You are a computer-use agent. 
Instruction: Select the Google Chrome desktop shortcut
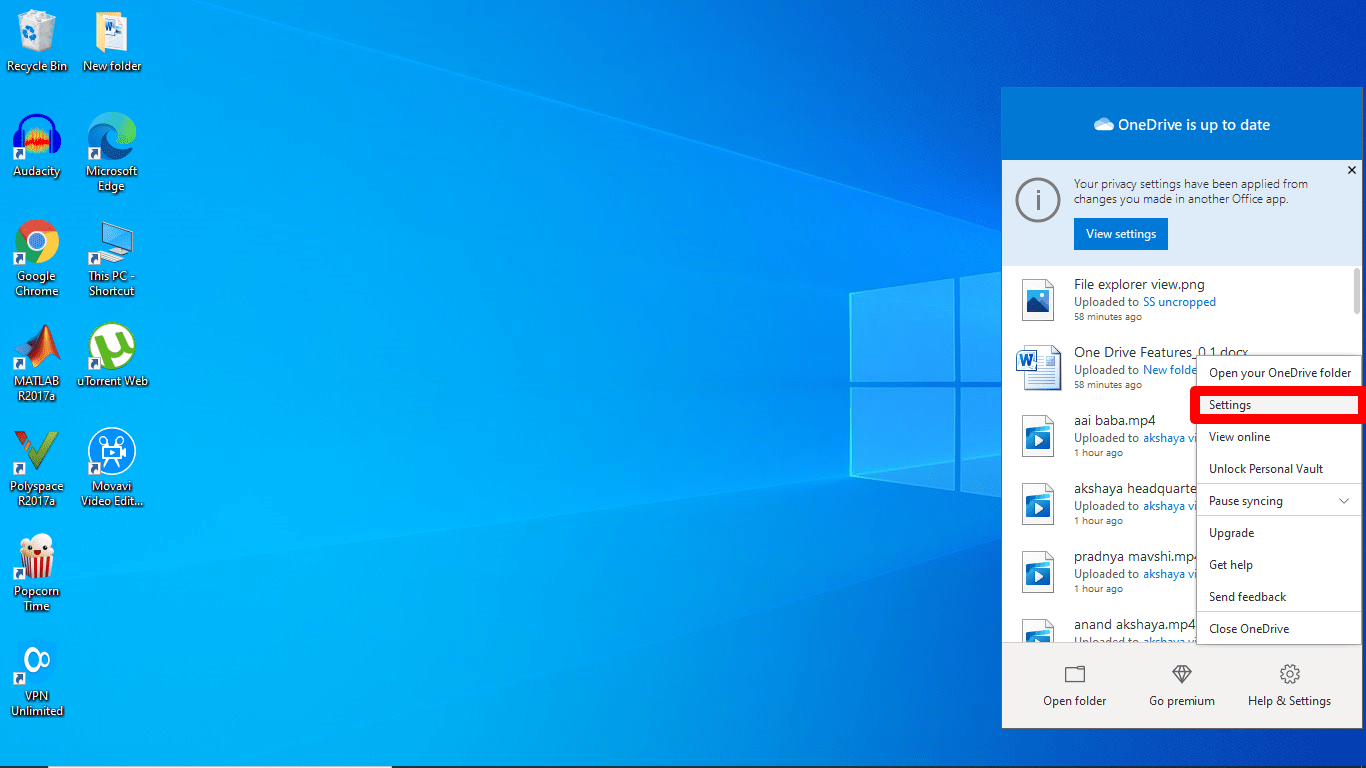(x=37, y=258)
